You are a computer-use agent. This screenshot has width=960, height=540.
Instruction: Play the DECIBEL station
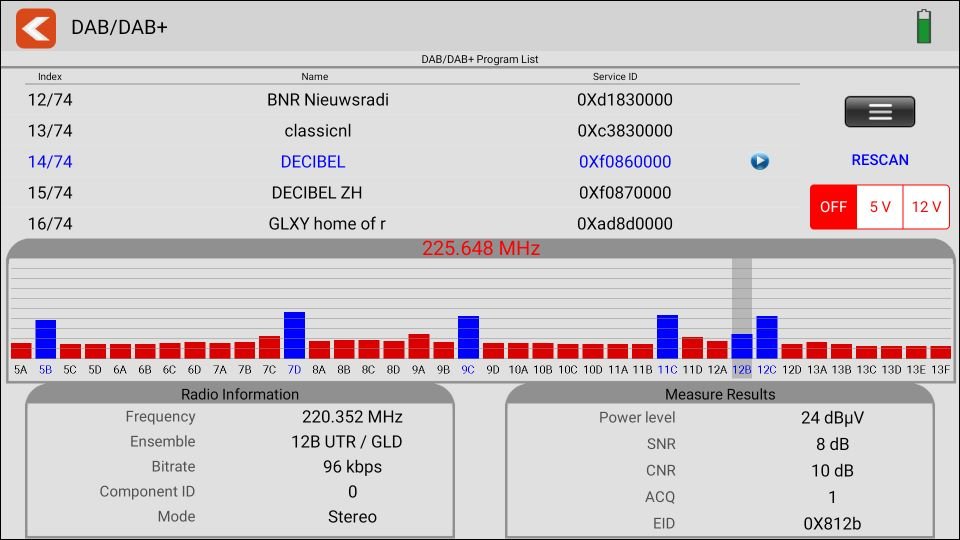point(760,162)
